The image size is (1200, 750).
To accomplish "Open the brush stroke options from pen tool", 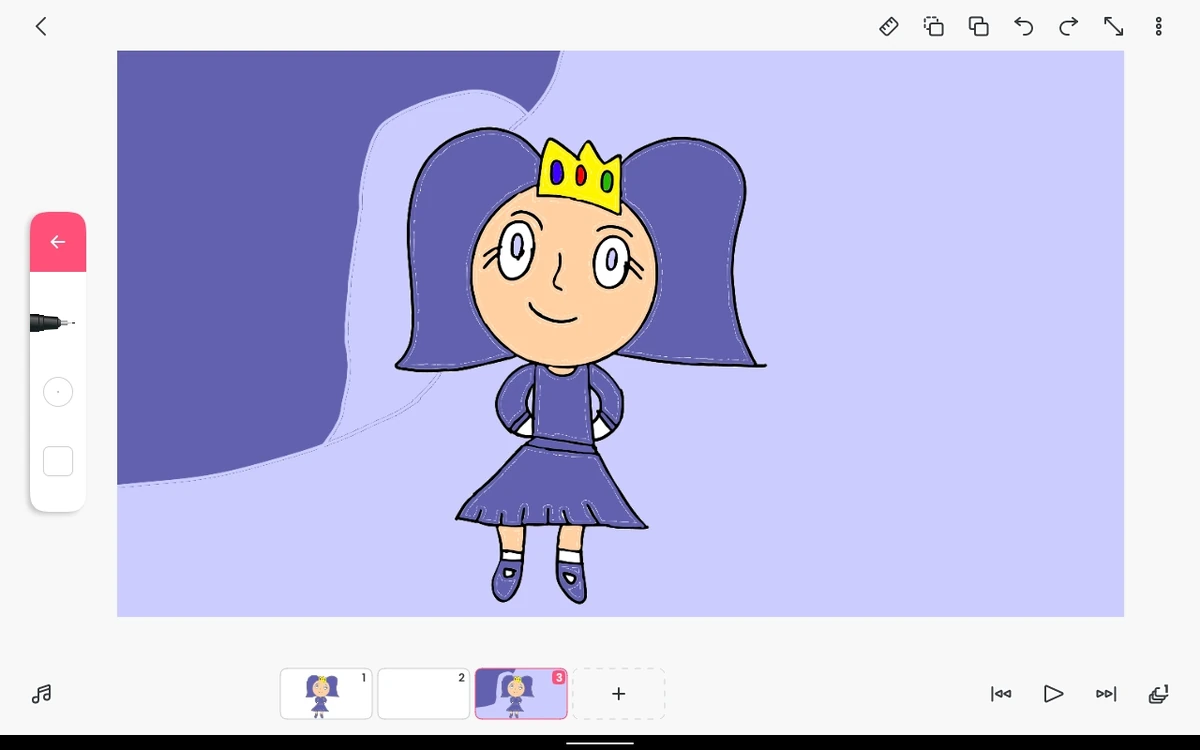I will (x=50, y=322).
